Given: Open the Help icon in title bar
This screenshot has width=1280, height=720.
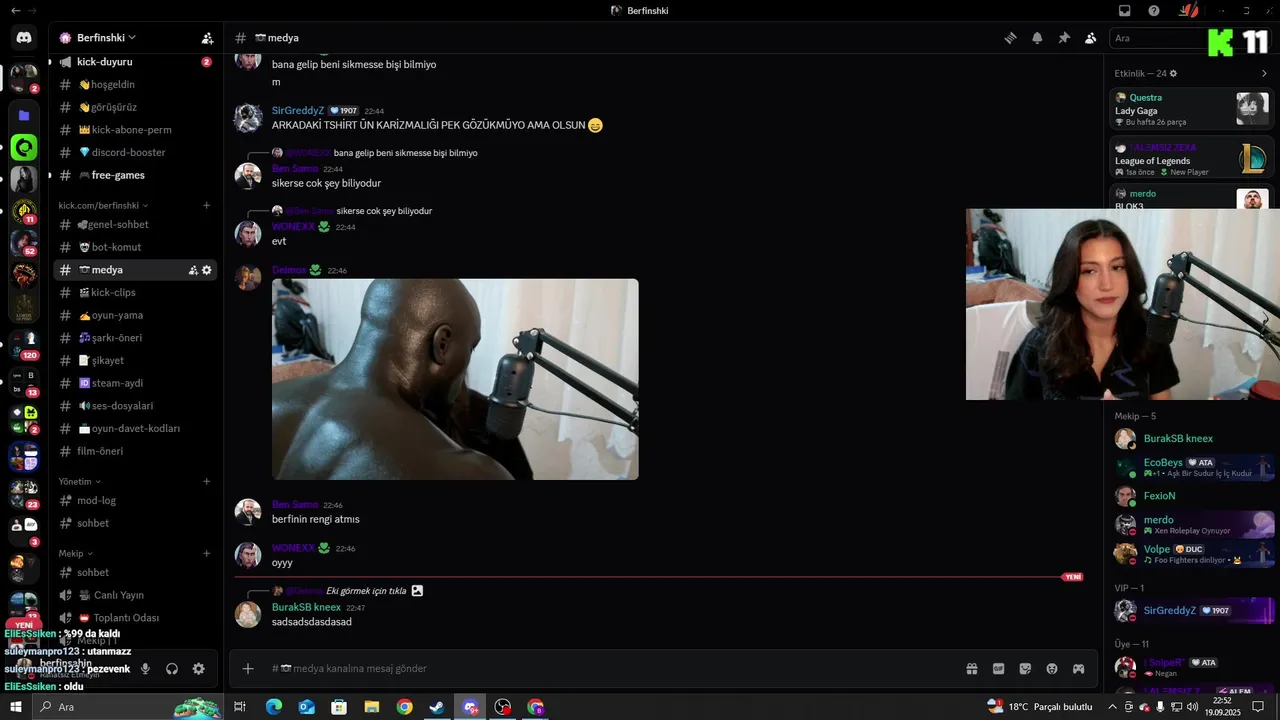Looking at the screenshot, I should pyautogui.click(x=1154, y=11).
